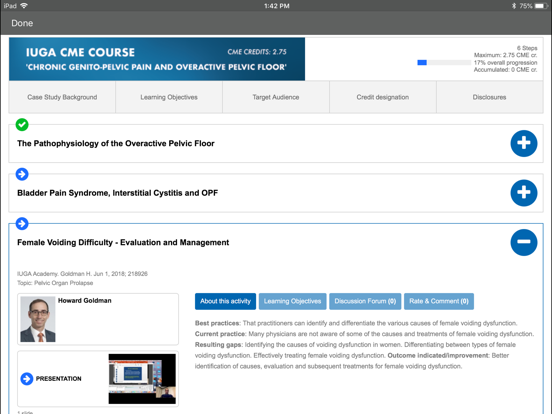Click blue arrow icon on Female Voiding Difficulty step
552x414 pixels.
[x=22, y=224]
